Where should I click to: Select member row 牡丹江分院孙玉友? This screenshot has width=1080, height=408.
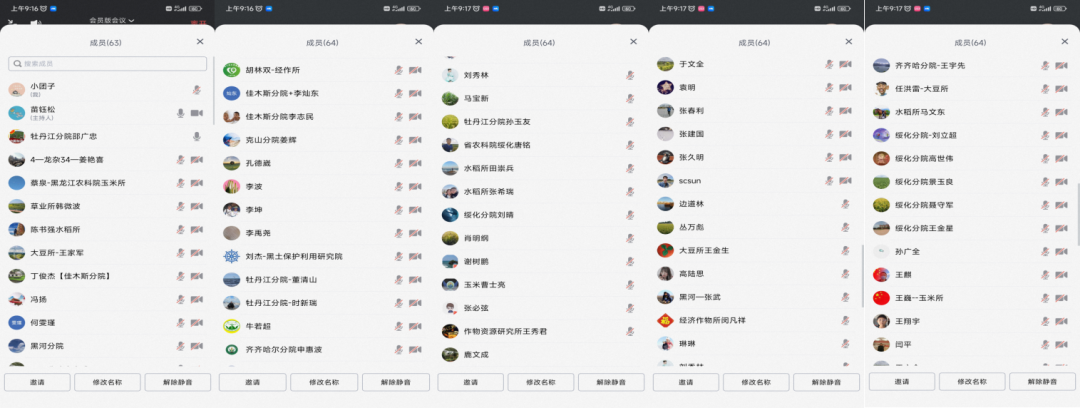tap(541, 121)
